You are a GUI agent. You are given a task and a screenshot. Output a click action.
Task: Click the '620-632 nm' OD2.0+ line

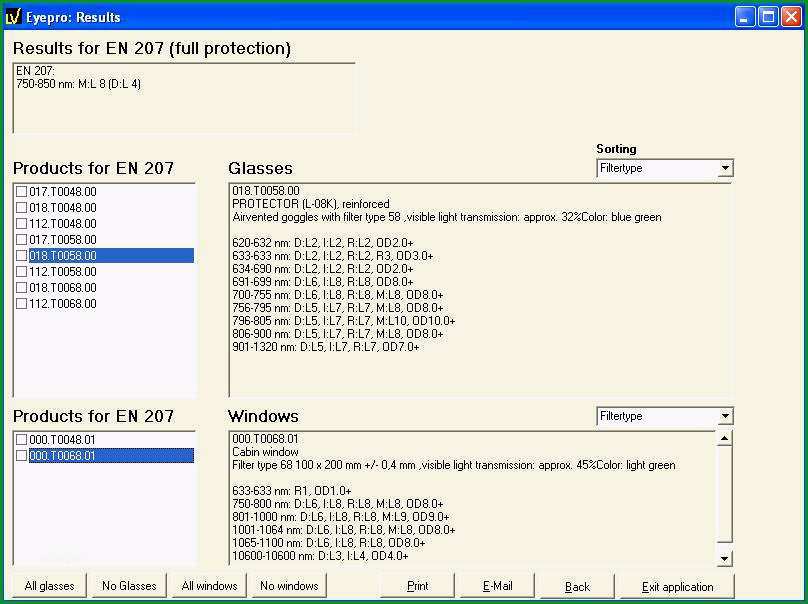pyautogui.click(x=323, y=243)
